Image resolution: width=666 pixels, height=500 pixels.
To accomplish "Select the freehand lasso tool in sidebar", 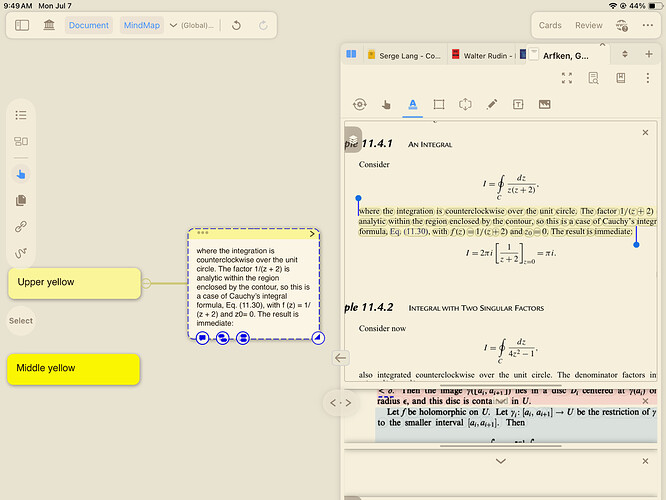I will pyautogui.click(x=21, y=253).
